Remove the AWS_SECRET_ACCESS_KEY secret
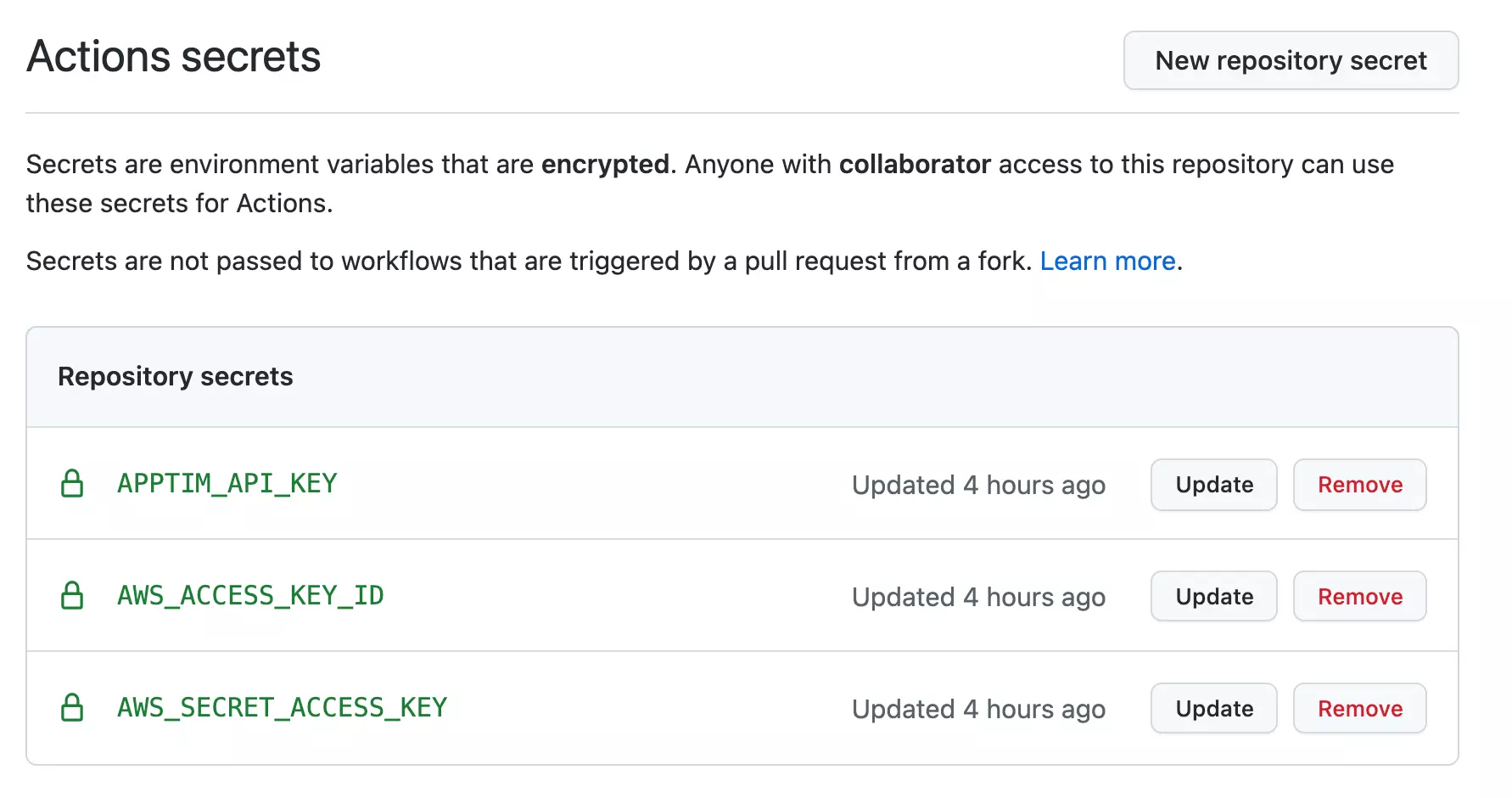1512x798 pixels. coord(1359,708)
